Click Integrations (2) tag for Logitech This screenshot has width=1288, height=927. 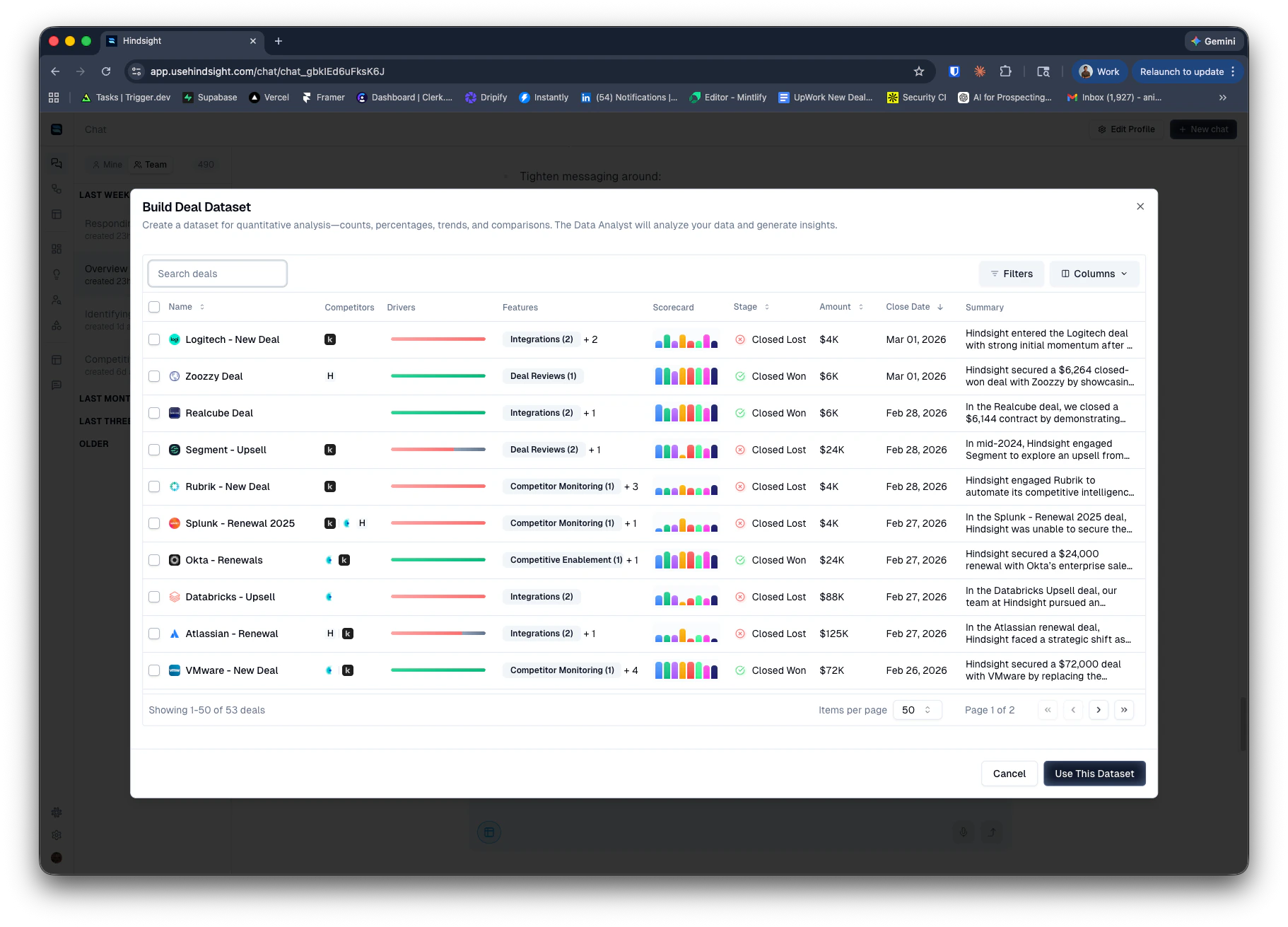541,339
